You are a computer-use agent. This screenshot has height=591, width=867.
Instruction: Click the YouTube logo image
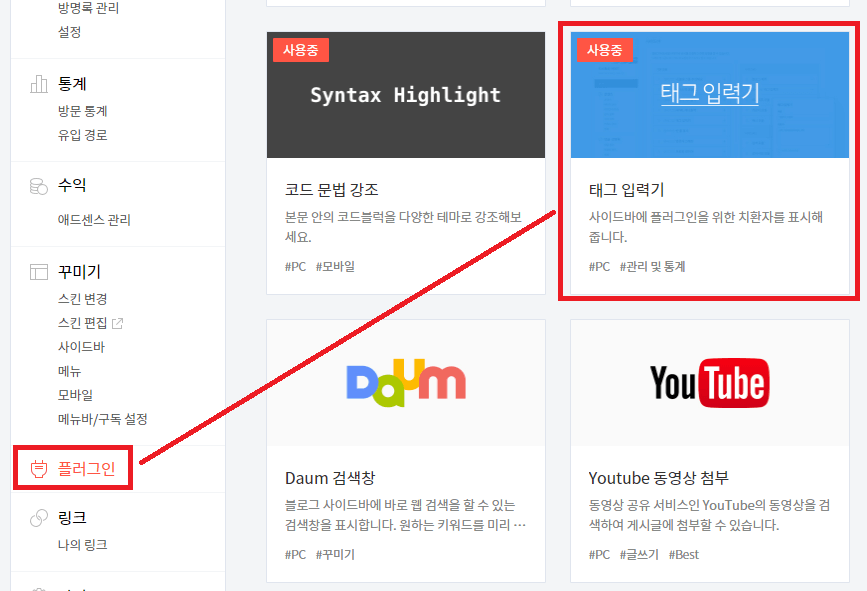[709, 383]
